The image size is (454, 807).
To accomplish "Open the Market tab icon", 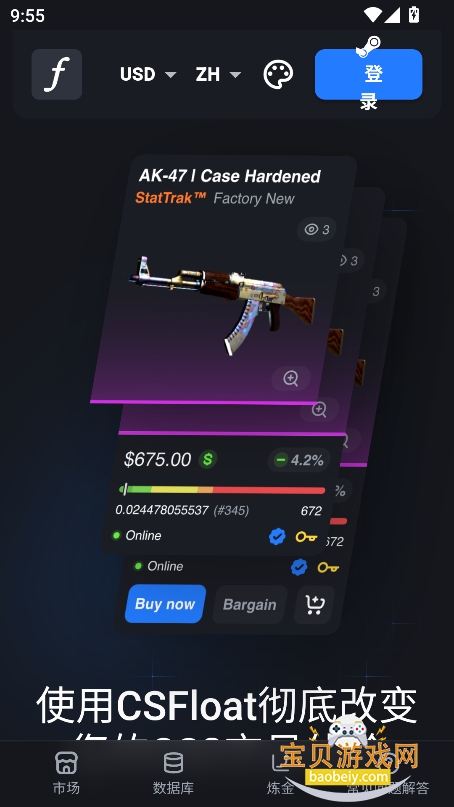I will pyautogui.click(x=66, y=762).
